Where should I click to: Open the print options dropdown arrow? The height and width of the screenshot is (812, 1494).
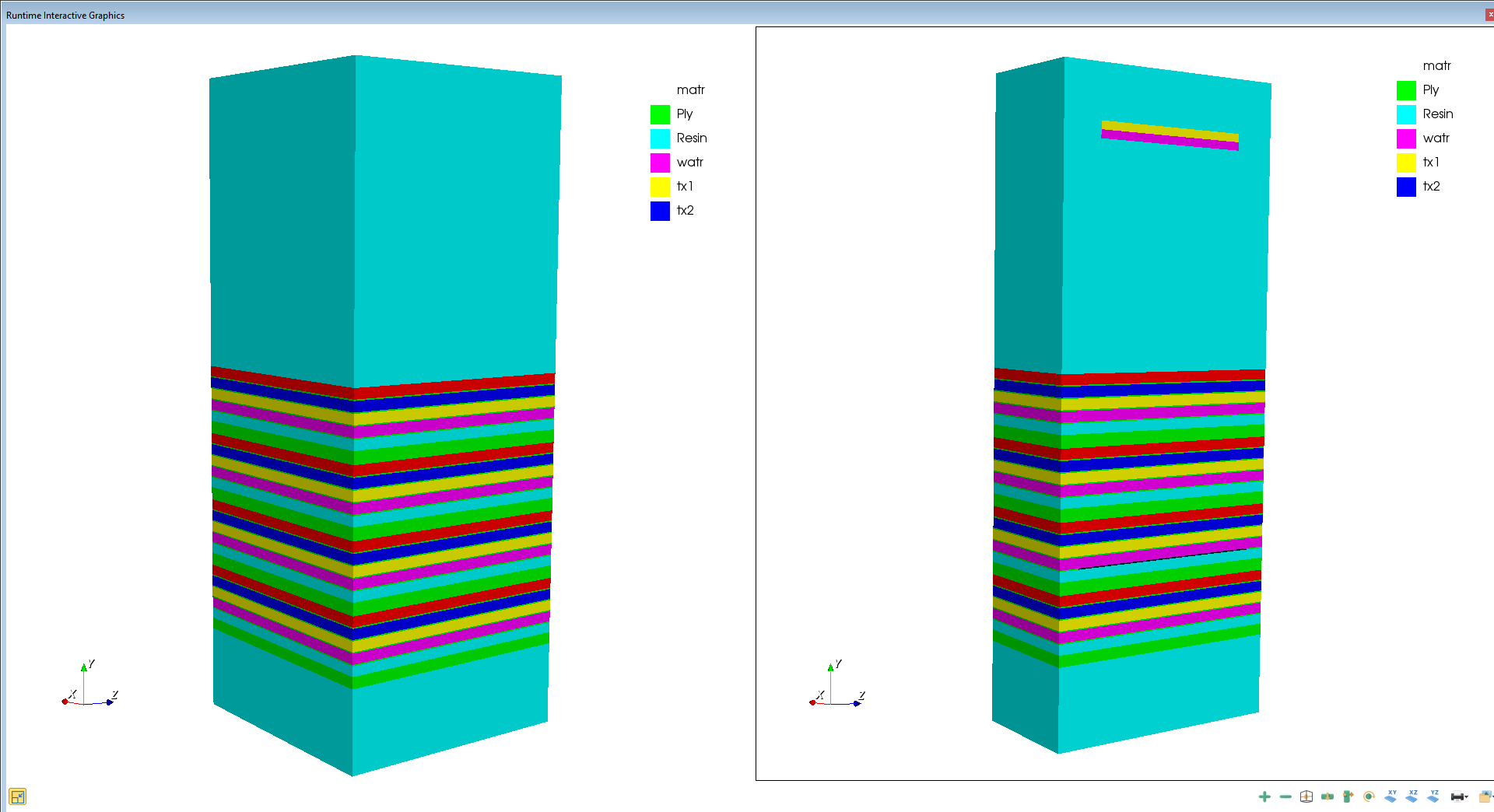click(1467, 797)
